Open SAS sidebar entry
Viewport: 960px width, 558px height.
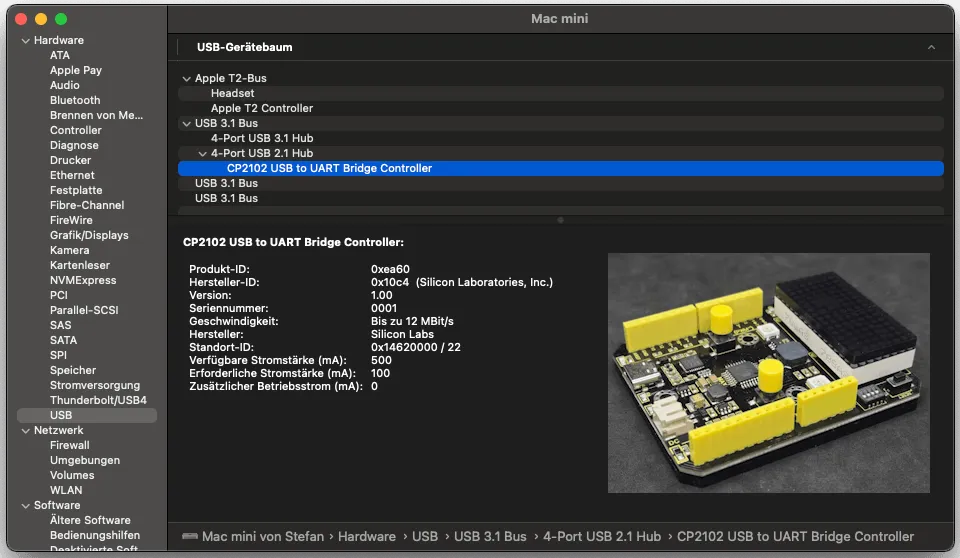point(61,325)
